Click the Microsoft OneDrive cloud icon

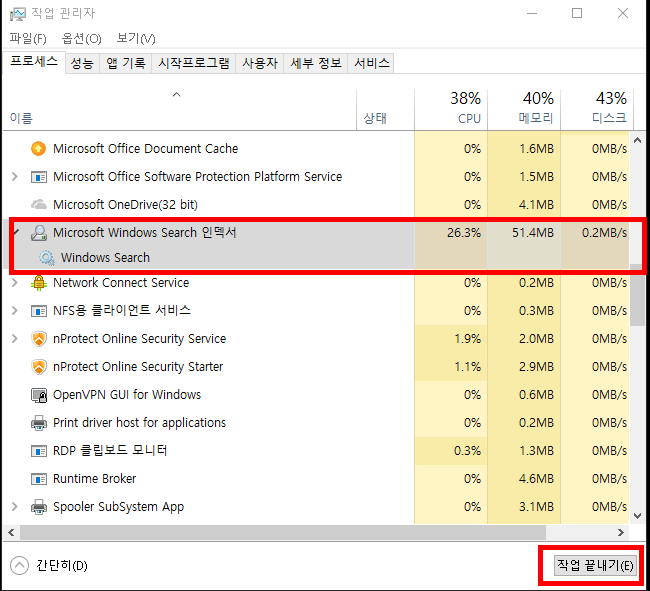(x=39, y=204)
